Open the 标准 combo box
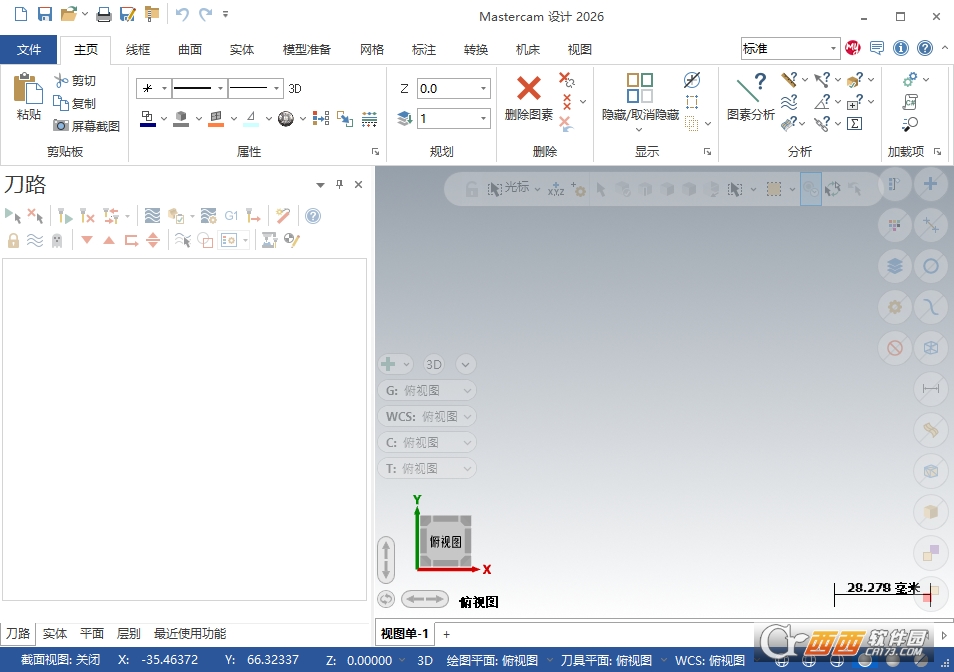Image resolution: width=954 pixels, height=672 pixels. click(790, 48)
